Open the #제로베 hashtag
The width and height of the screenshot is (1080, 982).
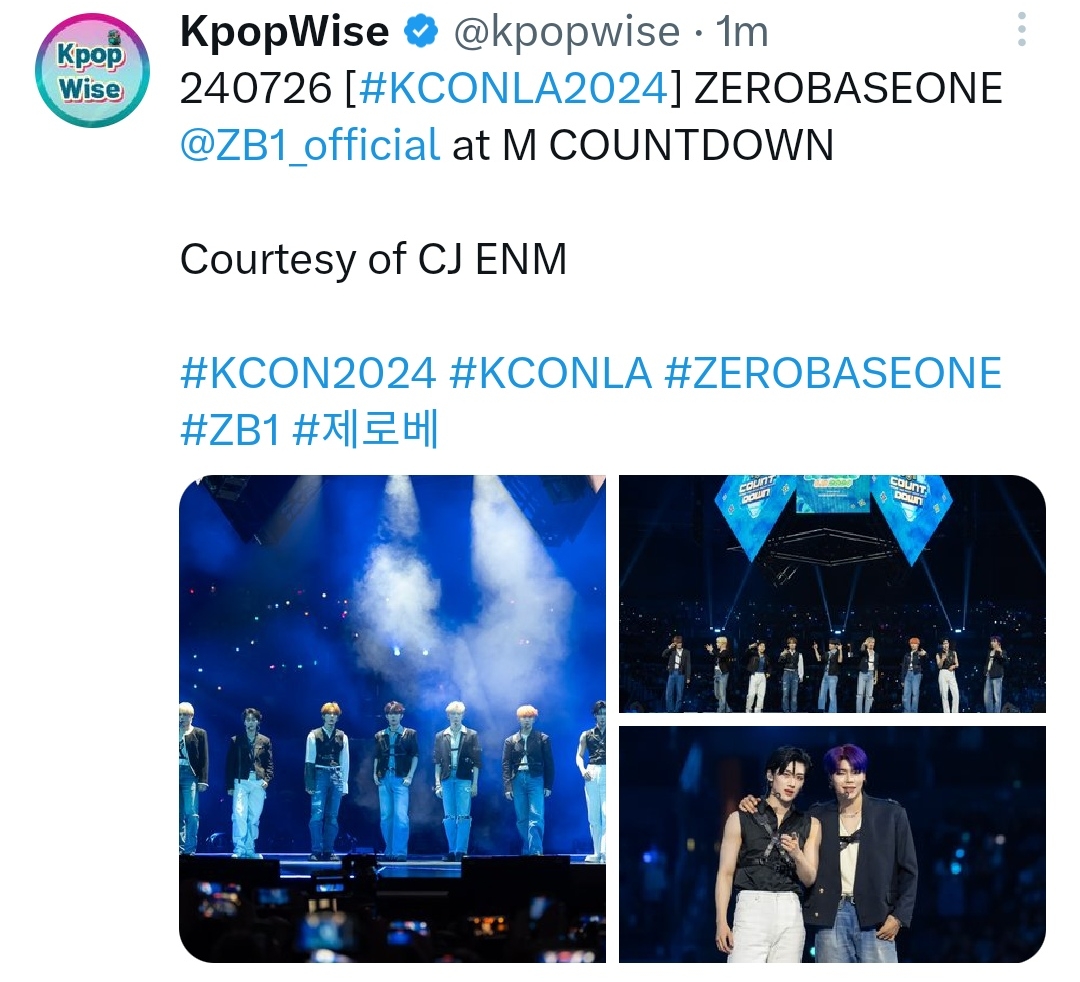coord(366,430)
